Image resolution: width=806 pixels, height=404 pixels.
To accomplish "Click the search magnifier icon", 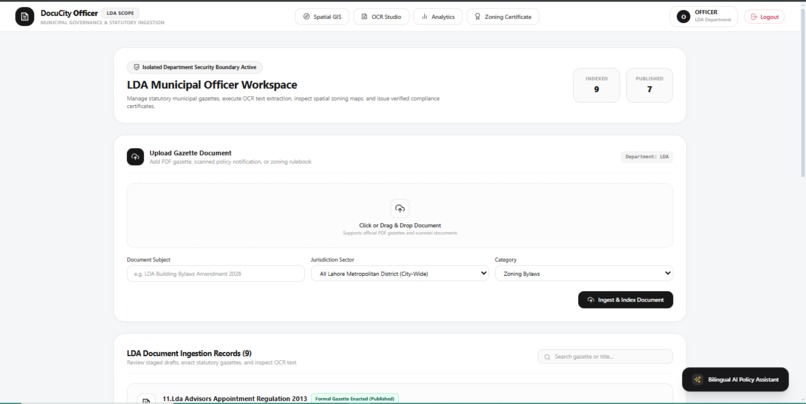I will coord(547,357).
